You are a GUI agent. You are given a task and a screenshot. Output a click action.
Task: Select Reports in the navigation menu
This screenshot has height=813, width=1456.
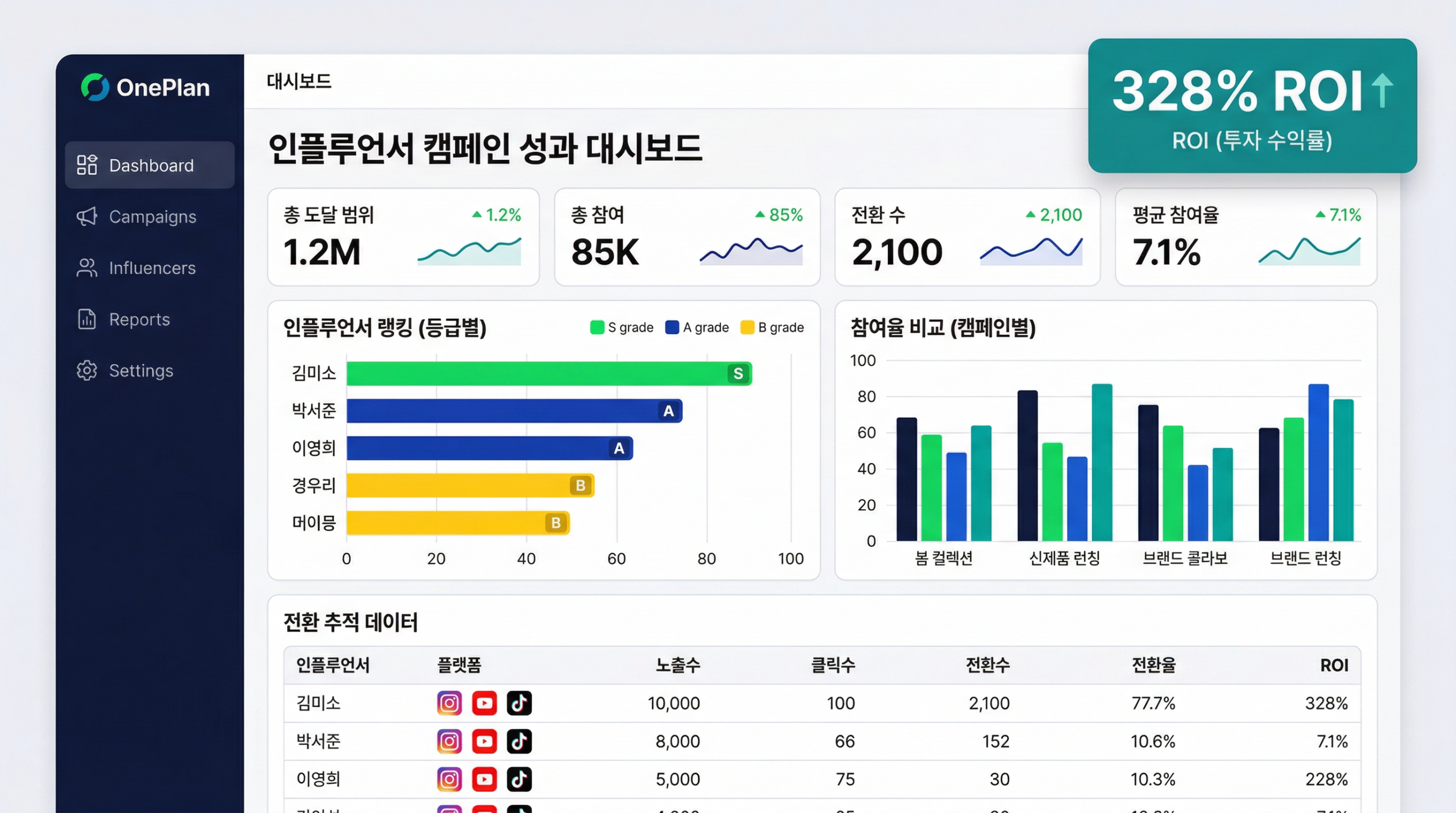(139, 319)
